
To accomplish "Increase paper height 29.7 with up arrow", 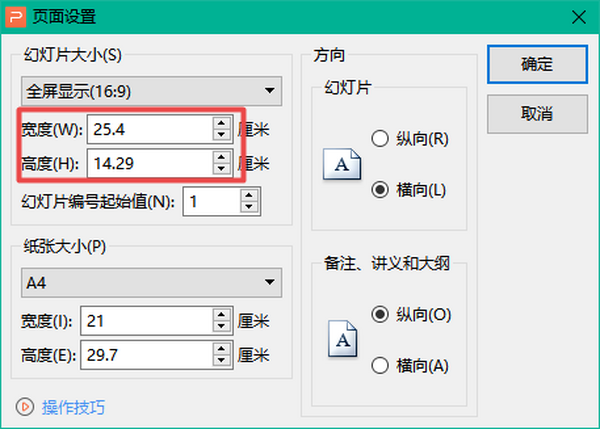I will (222, 349).
